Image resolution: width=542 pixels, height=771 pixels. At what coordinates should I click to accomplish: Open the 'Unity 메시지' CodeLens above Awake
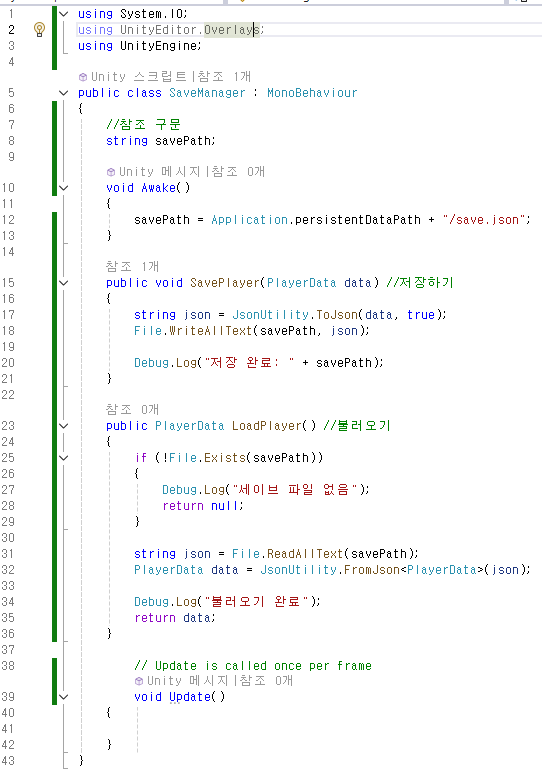click(160, 172)
